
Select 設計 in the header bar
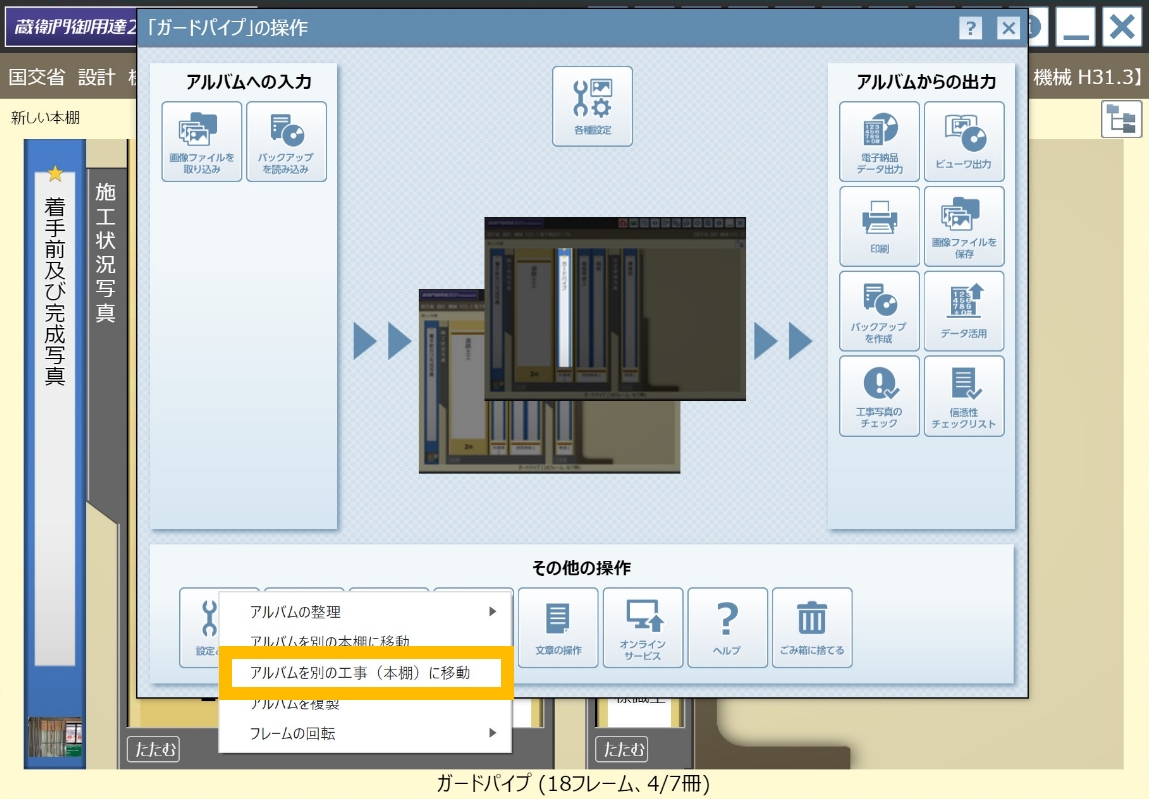(97, 77)
